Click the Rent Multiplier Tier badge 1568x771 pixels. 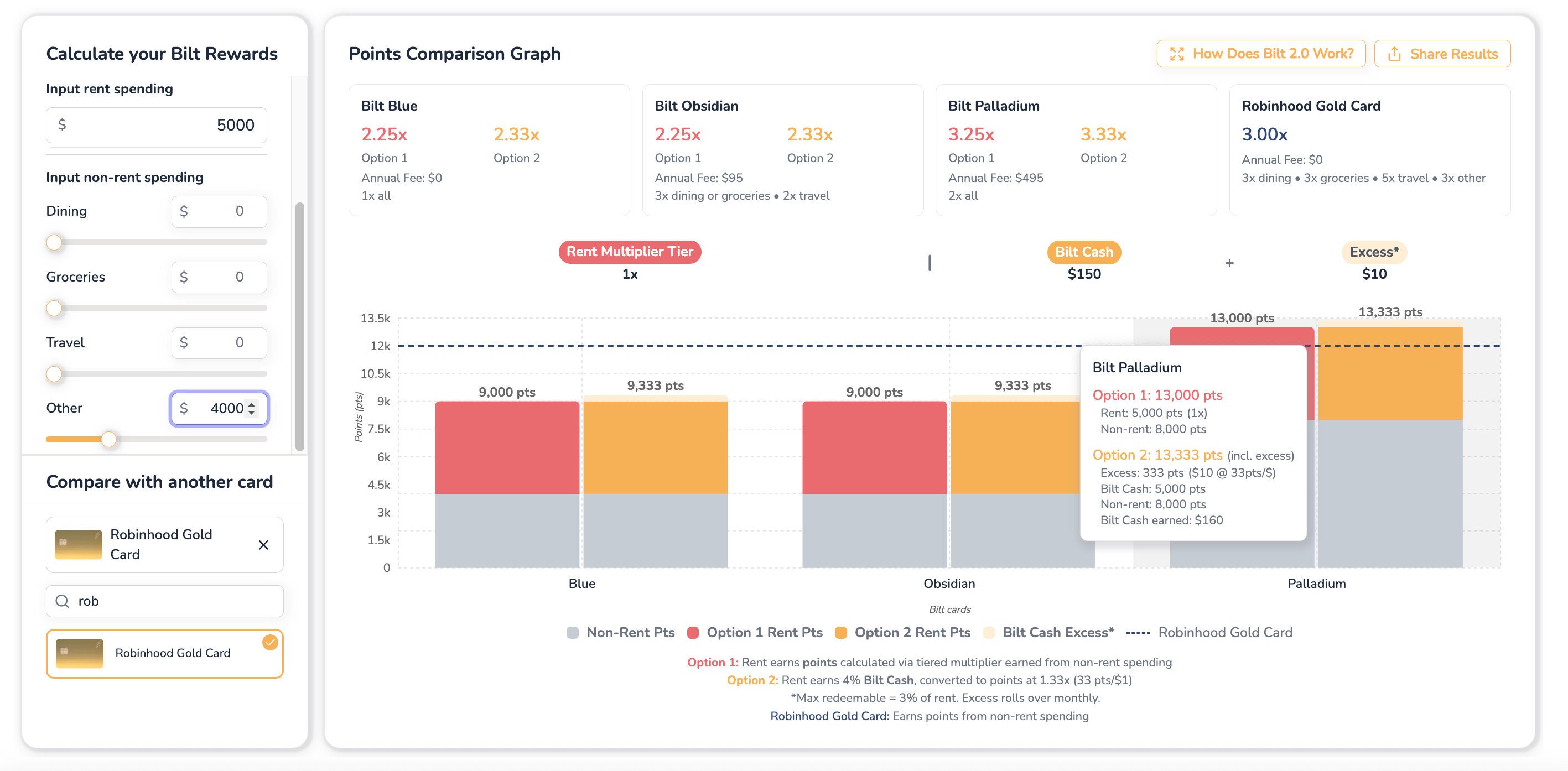630,251
